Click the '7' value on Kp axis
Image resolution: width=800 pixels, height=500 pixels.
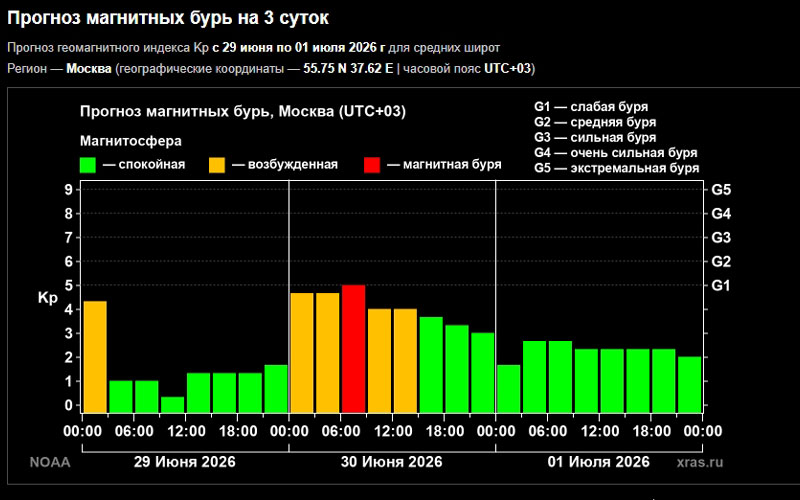click(x=69, y=238)
